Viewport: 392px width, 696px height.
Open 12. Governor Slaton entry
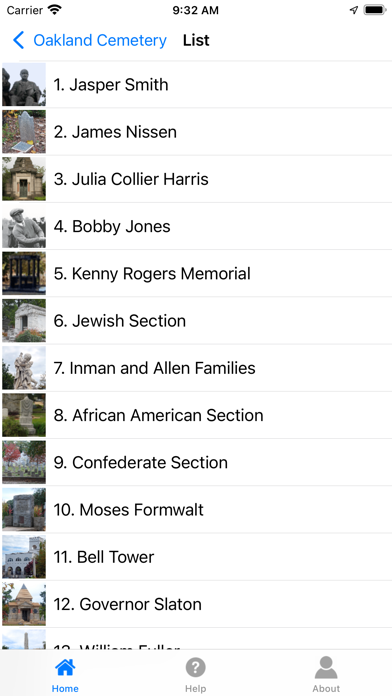(196, 604)
